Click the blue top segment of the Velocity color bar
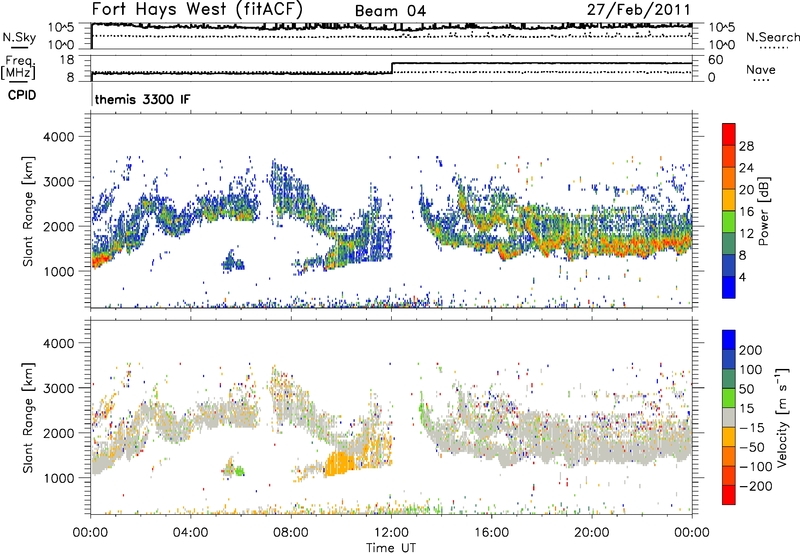This screenshot has width=800, height=554. pos(729,340)
